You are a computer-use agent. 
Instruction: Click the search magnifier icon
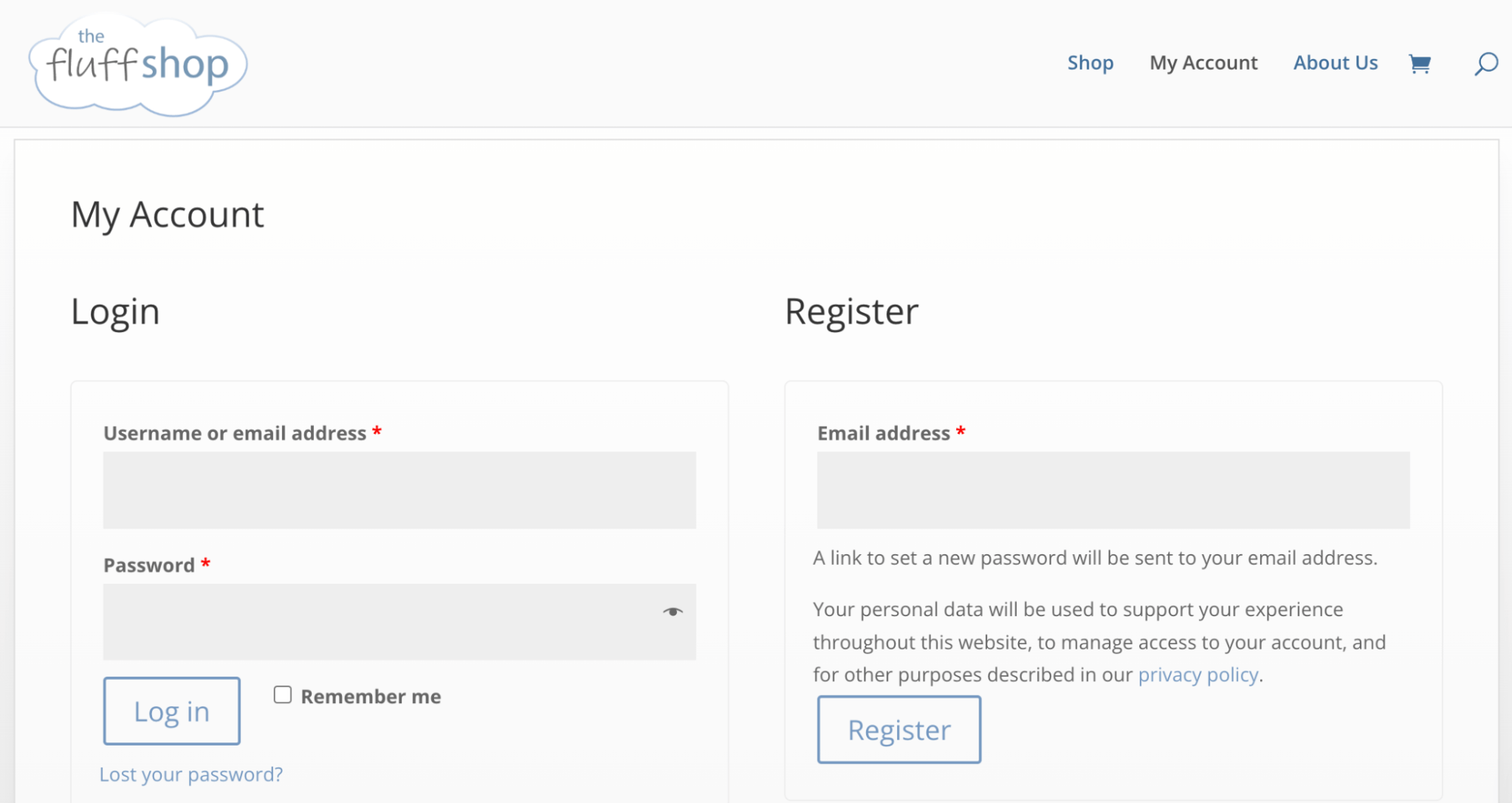(x=1486, y=64)
